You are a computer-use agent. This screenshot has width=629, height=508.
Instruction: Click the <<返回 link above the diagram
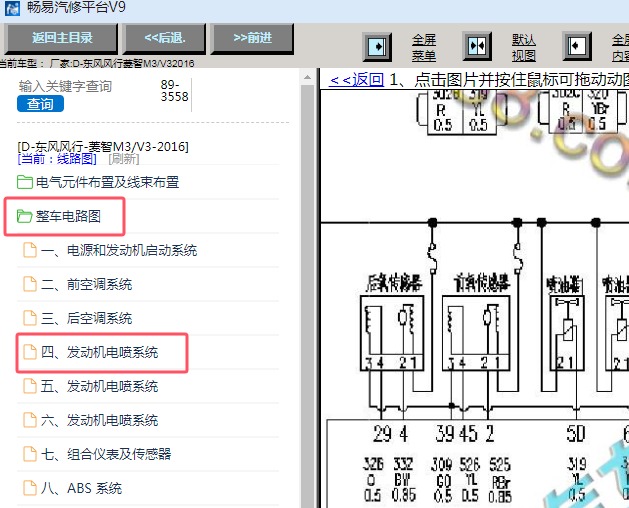tap(356, 80)
